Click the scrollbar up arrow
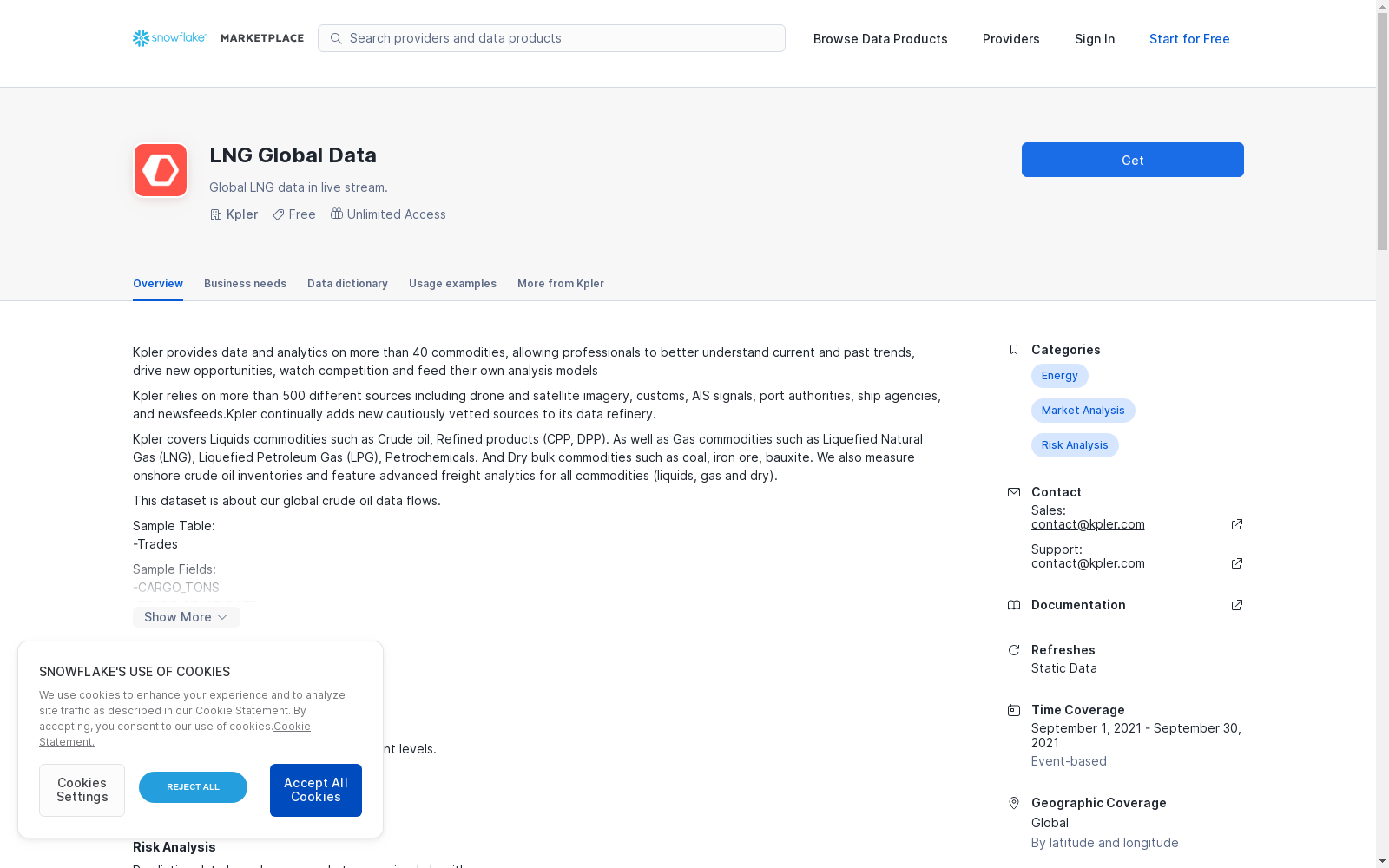The height and width of the screenshot is (868, 1389). [1382, 6]
